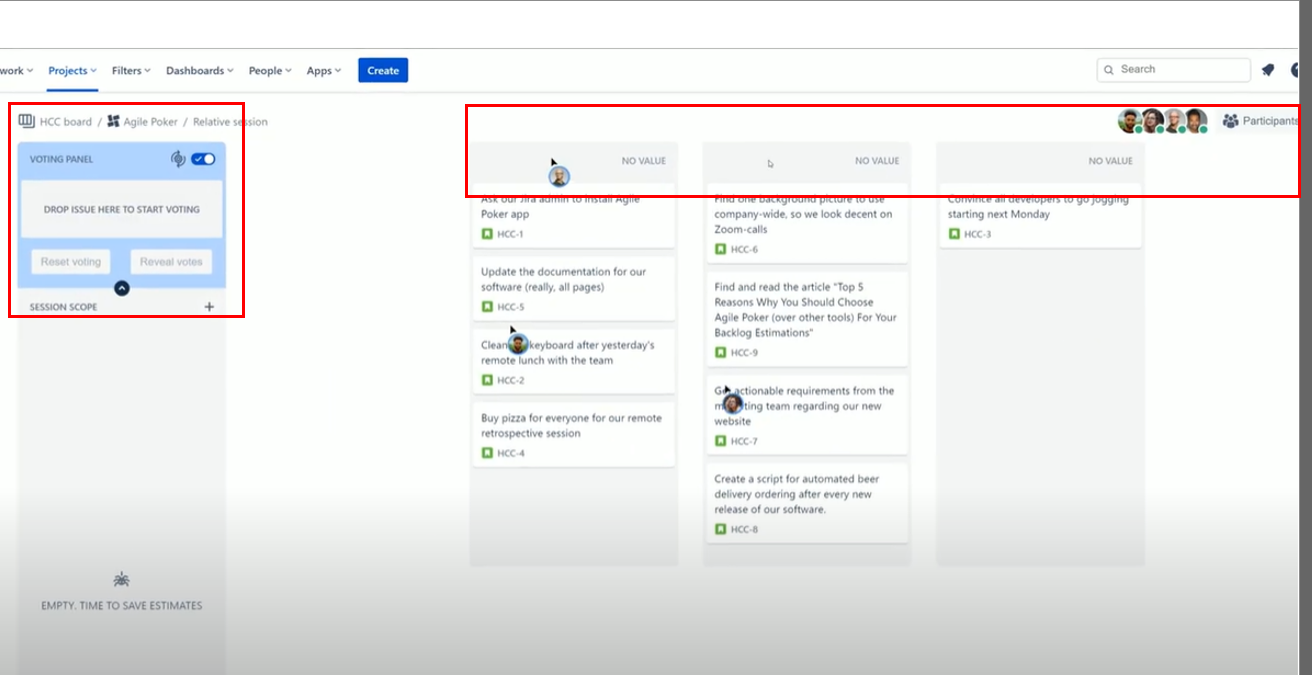This screenshot has height=675, width=1312.
Task: Expand the Filters dropdown
Action: [x=130, y=70]
